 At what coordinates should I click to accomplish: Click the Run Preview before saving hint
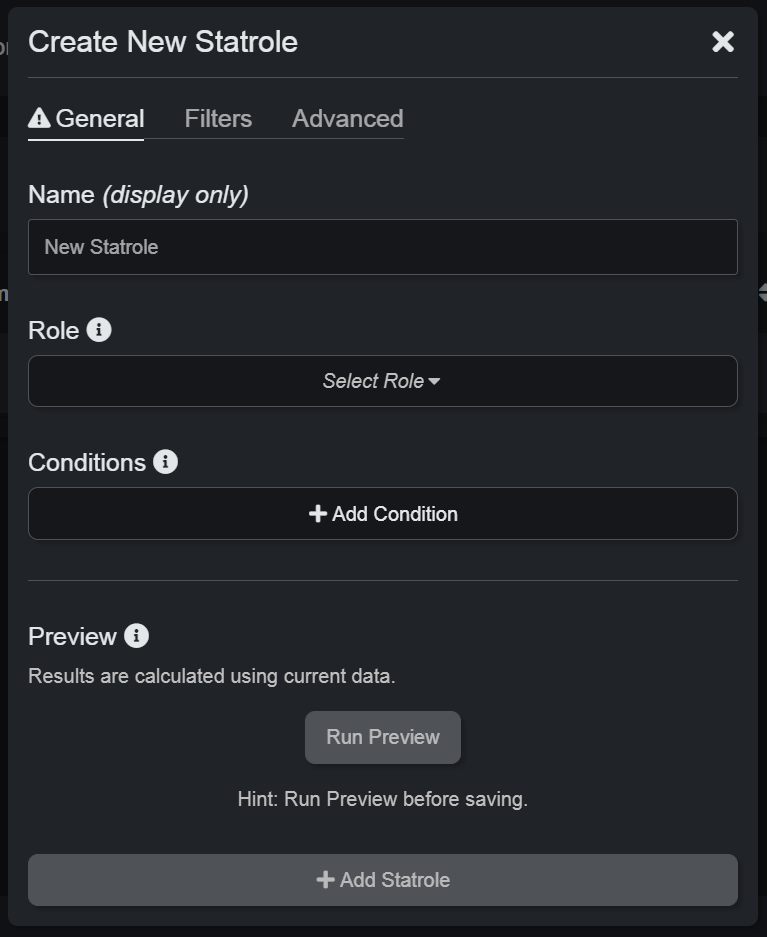[382, 799]
